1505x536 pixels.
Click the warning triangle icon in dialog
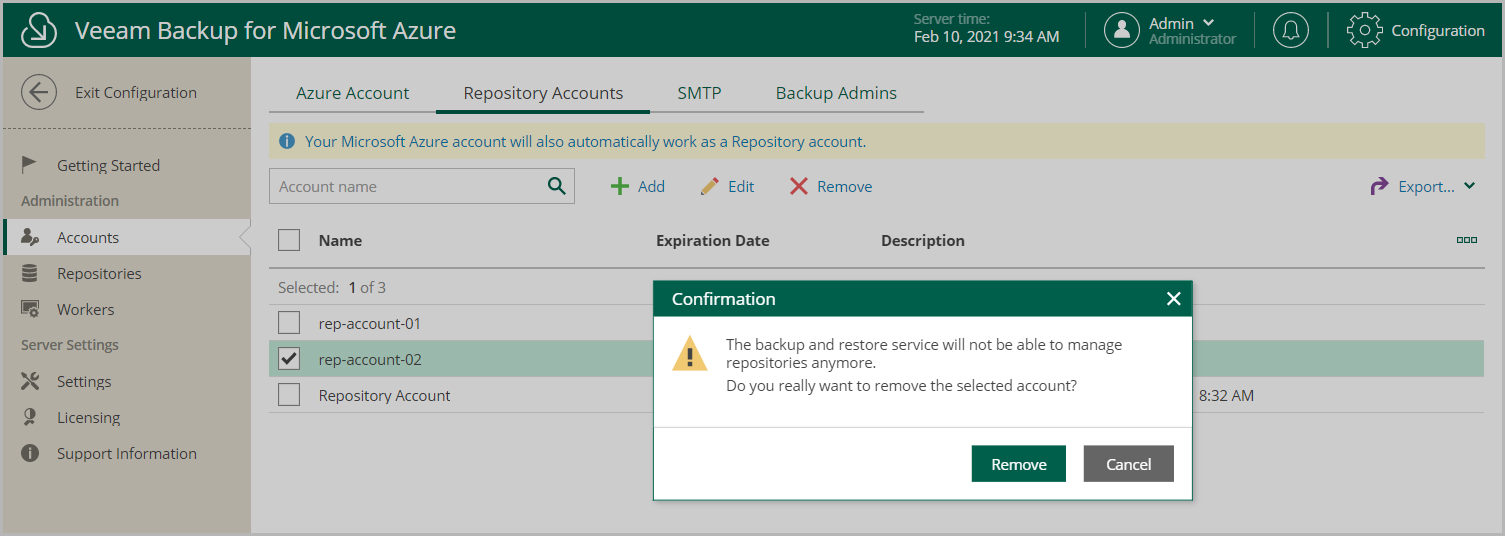(689, 355)
